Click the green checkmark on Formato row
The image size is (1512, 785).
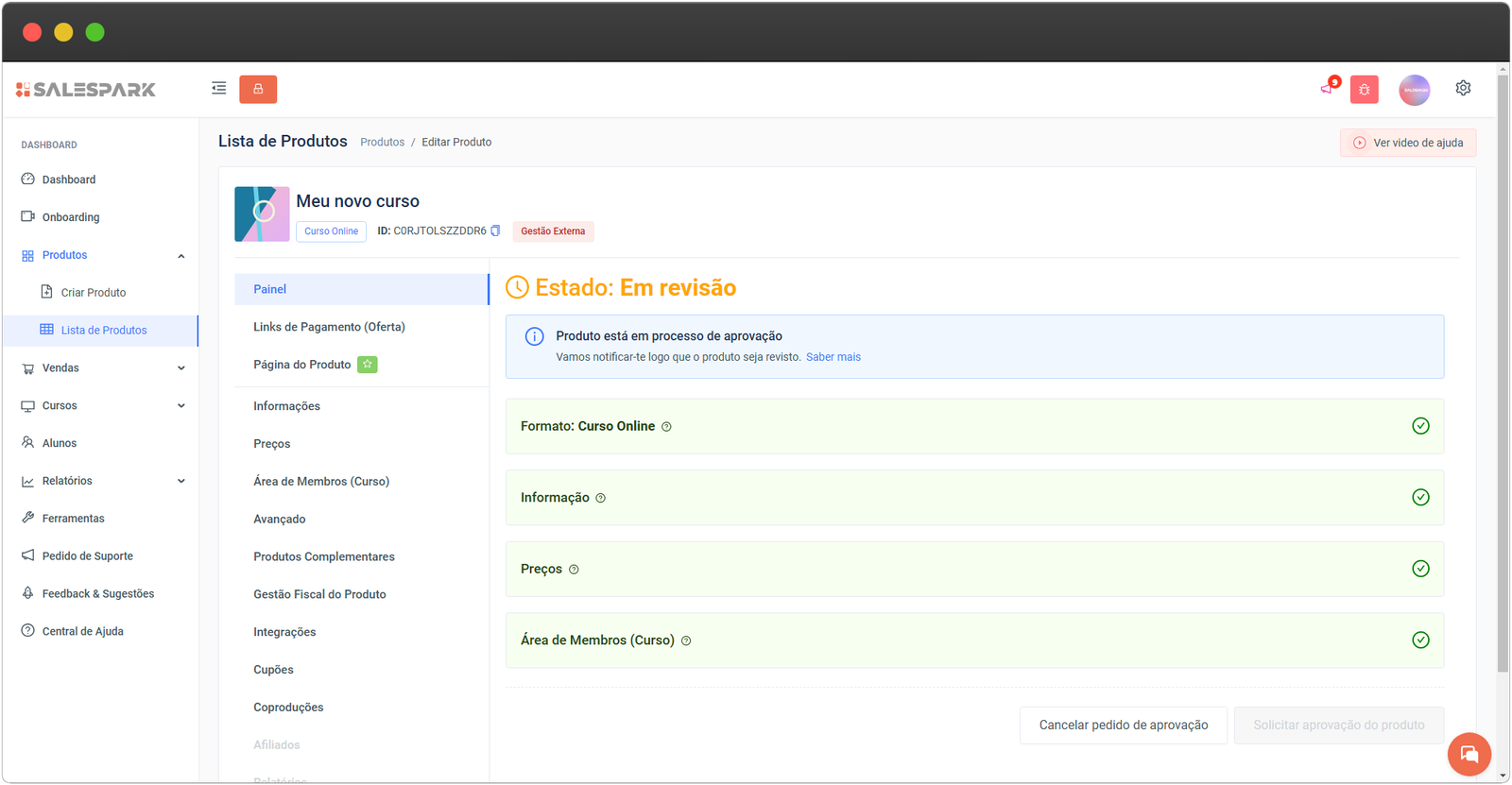pos(1419,426)
